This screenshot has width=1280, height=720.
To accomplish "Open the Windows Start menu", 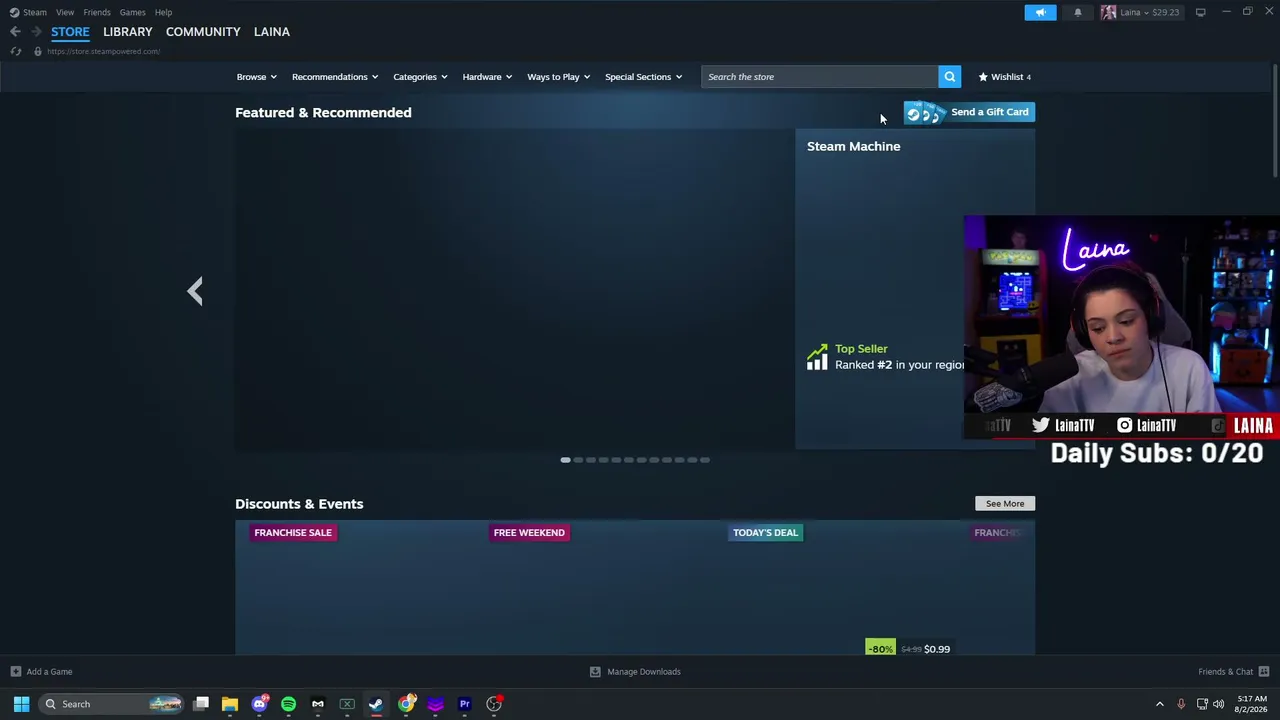I will 21,704.
